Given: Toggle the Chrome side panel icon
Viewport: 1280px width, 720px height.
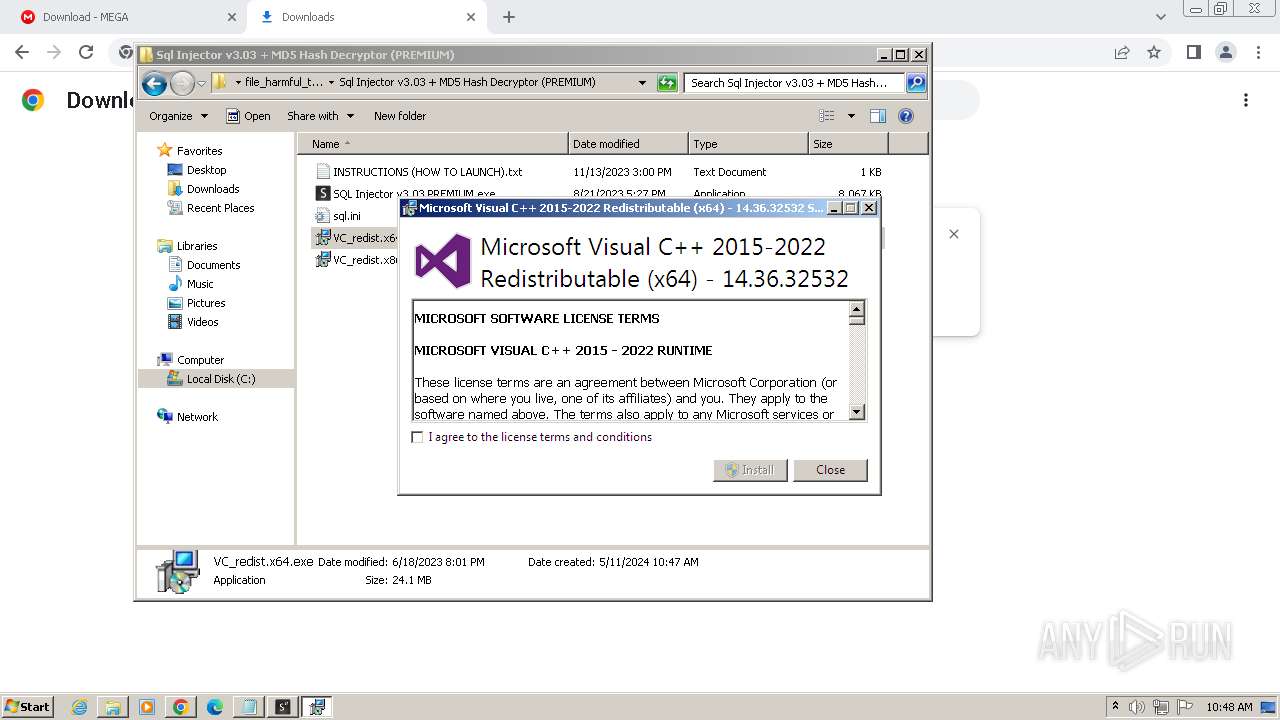Looking at the screenshot, I should tap(1193, 52).
